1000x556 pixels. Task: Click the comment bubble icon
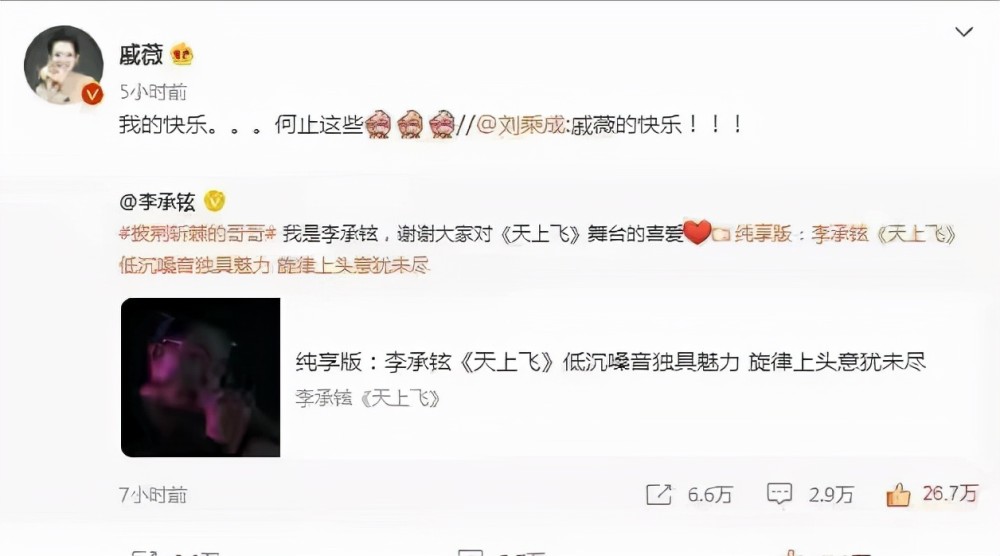click(x=779, y=494)
